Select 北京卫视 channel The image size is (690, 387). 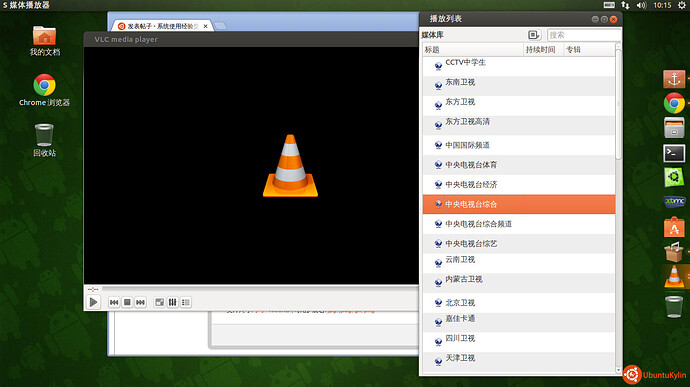pos(518,302)
